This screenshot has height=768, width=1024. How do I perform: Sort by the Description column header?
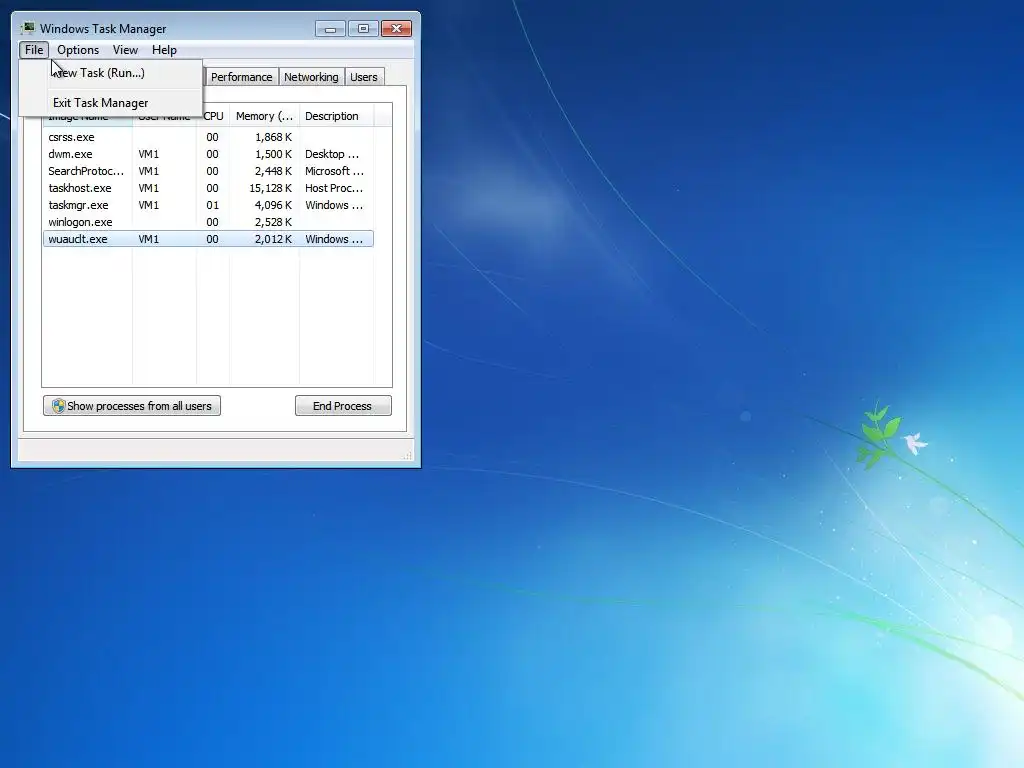[336, 116]
